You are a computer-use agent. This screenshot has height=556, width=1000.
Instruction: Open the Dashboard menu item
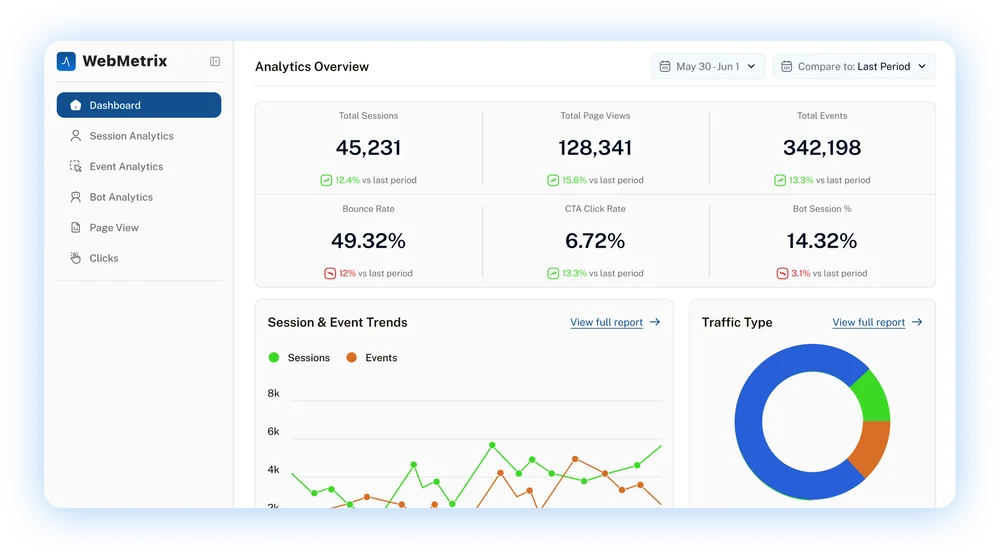point(139,105)
